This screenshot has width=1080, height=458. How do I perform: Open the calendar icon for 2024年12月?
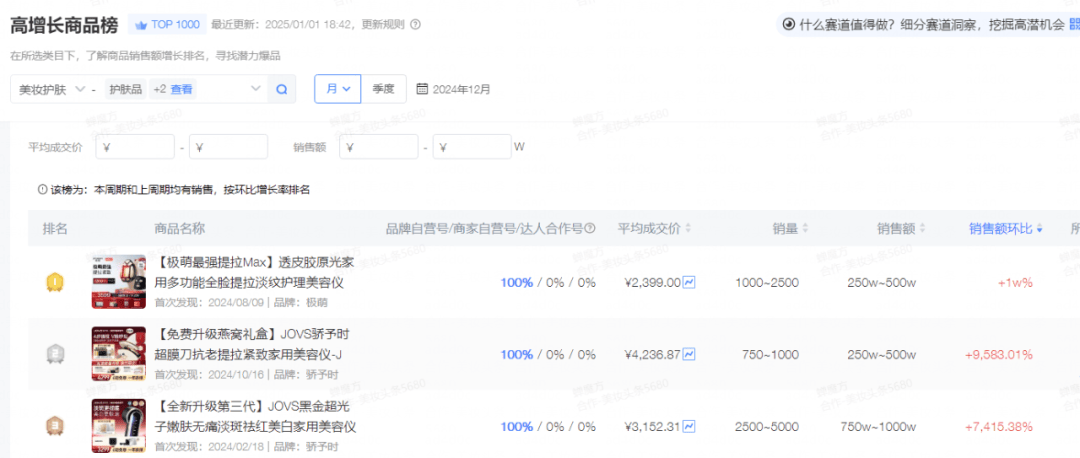point(422,89)
